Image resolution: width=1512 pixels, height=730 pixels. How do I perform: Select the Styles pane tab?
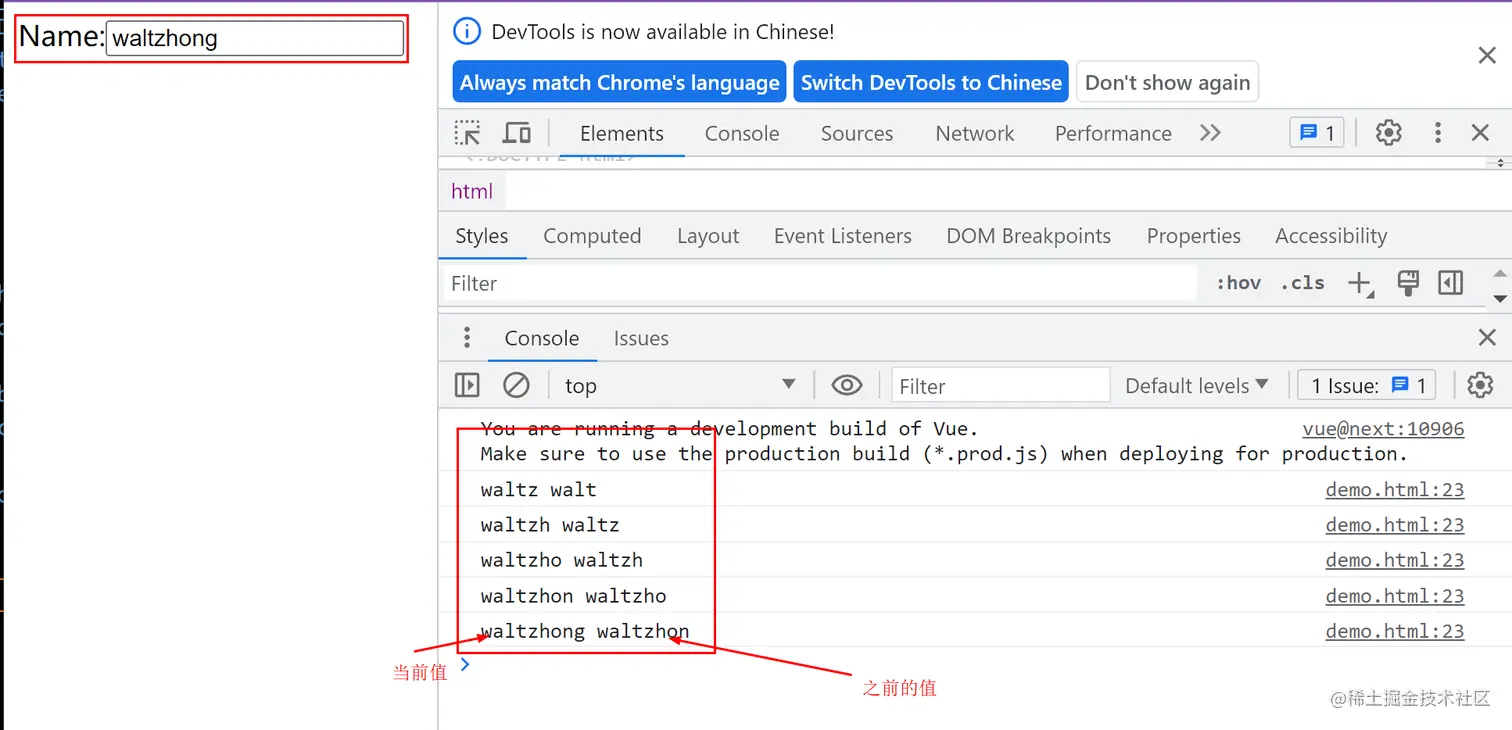tap(482, 236)
